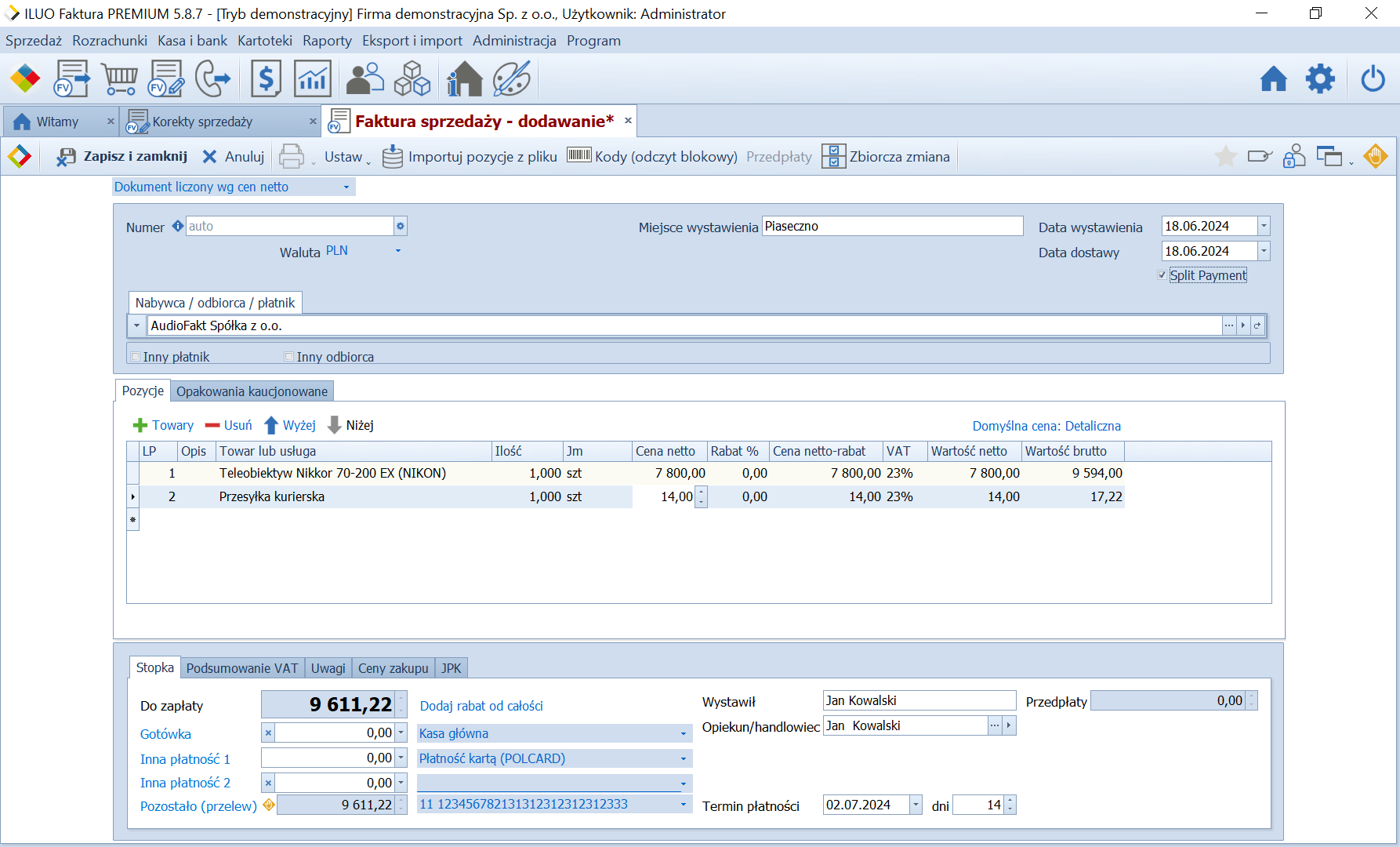Click the battery-like tag icon near star
This screenshot has height=847, width=1400.
[1260, 156]
